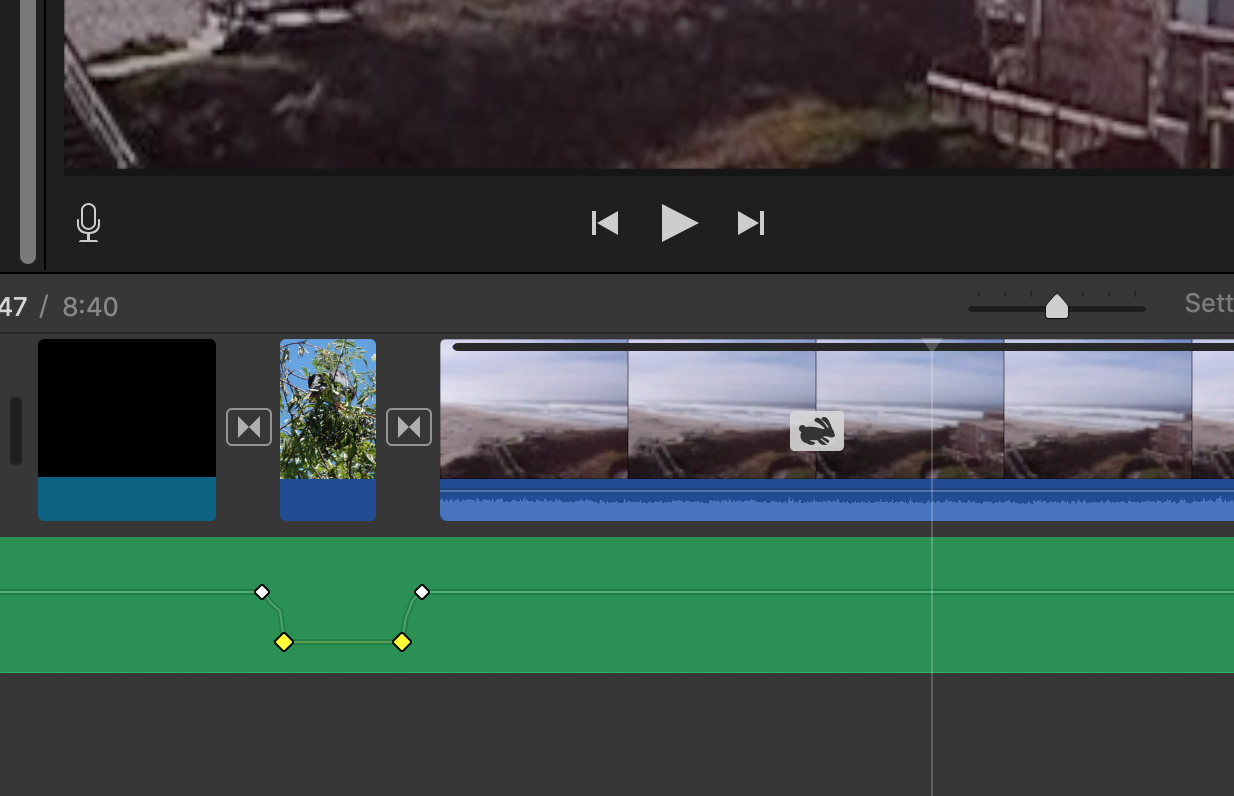This screenshot has height=796, width=1234.
Task: Click the vertical scrollbar beside the viewer
Action: point(28,130)
